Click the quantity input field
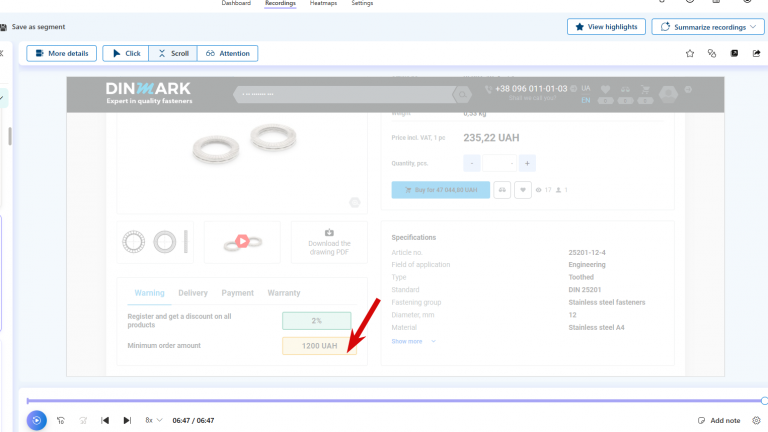This screenshot has height=432, width=768. pos(500,163)
